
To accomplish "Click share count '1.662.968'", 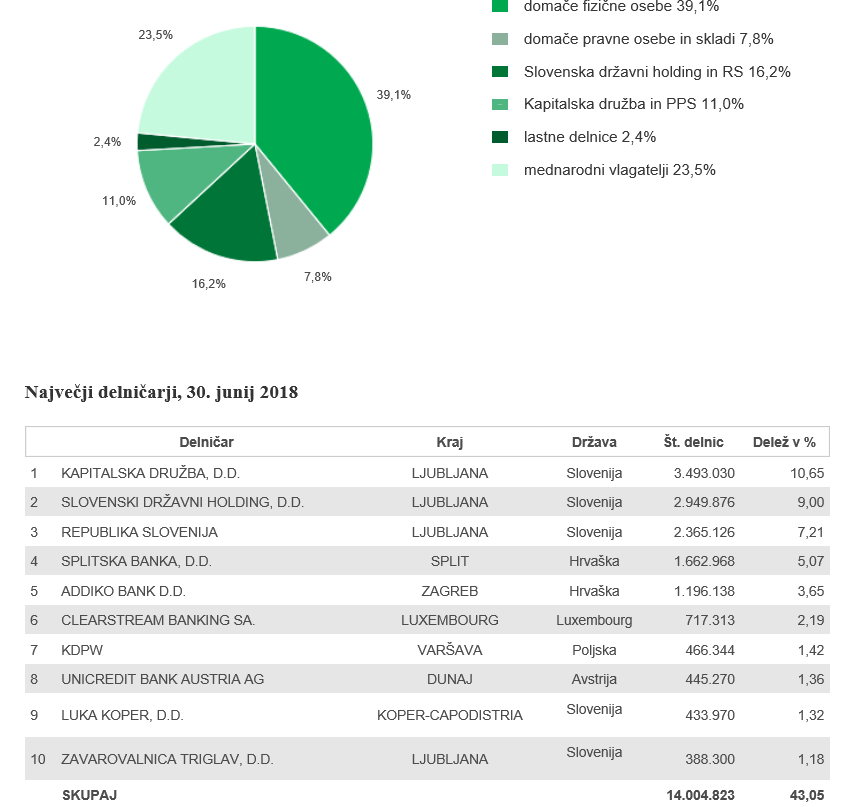I will pyautogui.click(x=704, y=562).
